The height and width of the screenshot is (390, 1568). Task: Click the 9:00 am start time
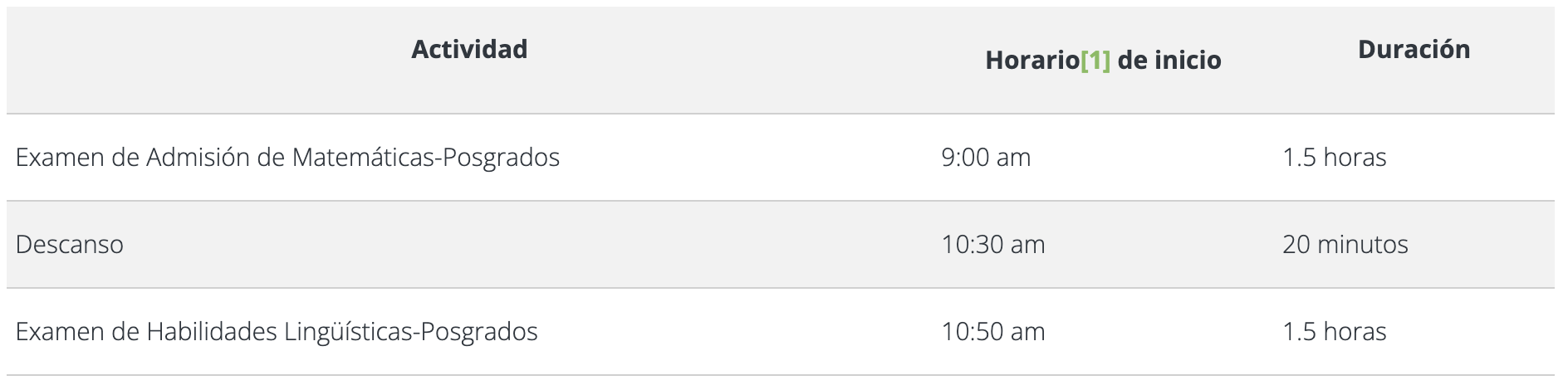(x=986, y=158)
